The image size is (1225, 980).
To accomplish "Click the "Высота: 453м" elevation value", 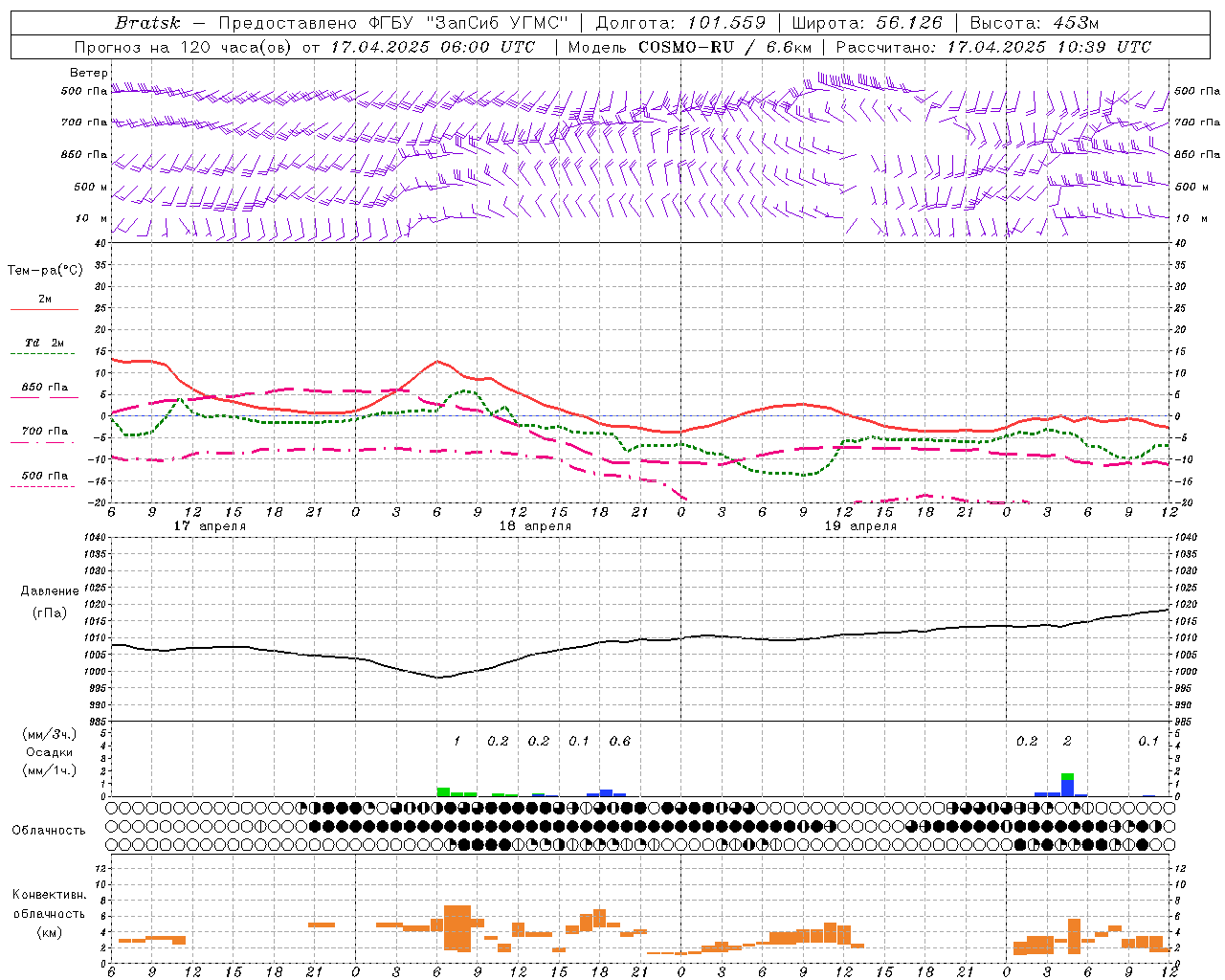I will pos(1035,23).
